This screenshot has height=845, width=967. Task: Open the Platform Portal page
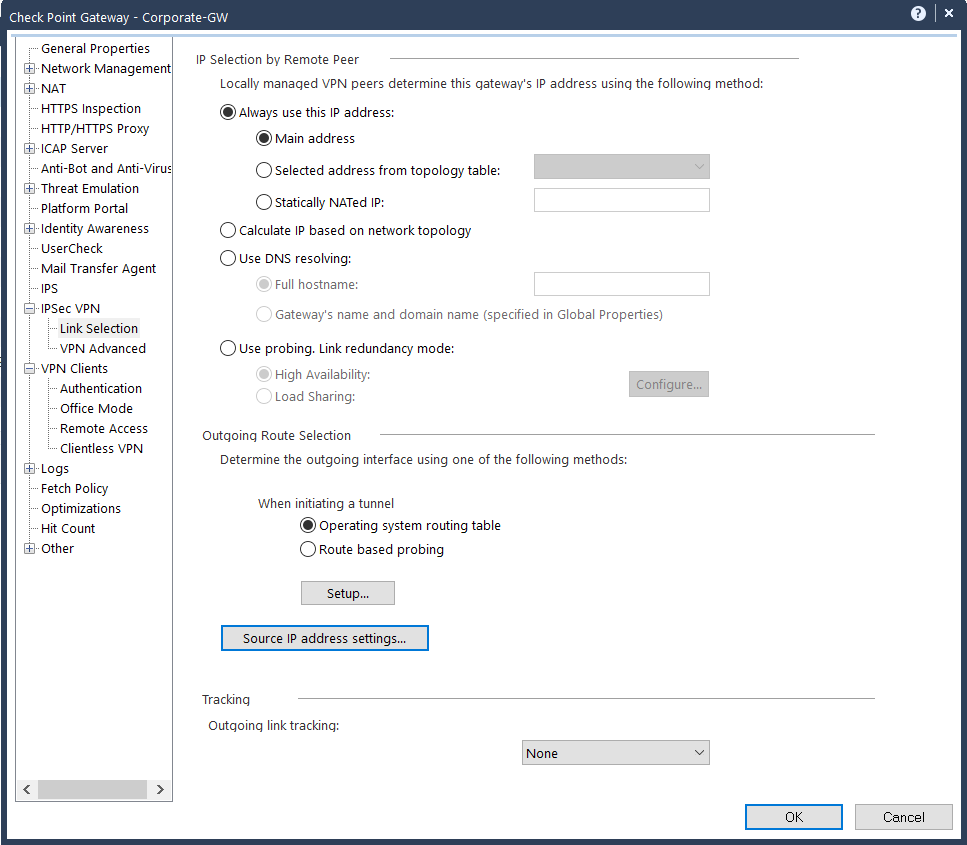coord(84,208)
